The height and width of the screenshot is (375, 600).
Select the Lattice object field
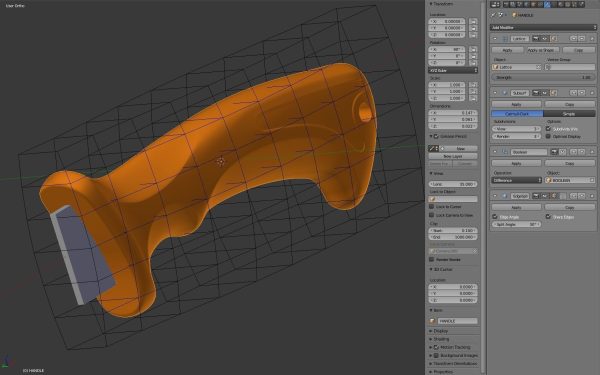tap(516, 67)
